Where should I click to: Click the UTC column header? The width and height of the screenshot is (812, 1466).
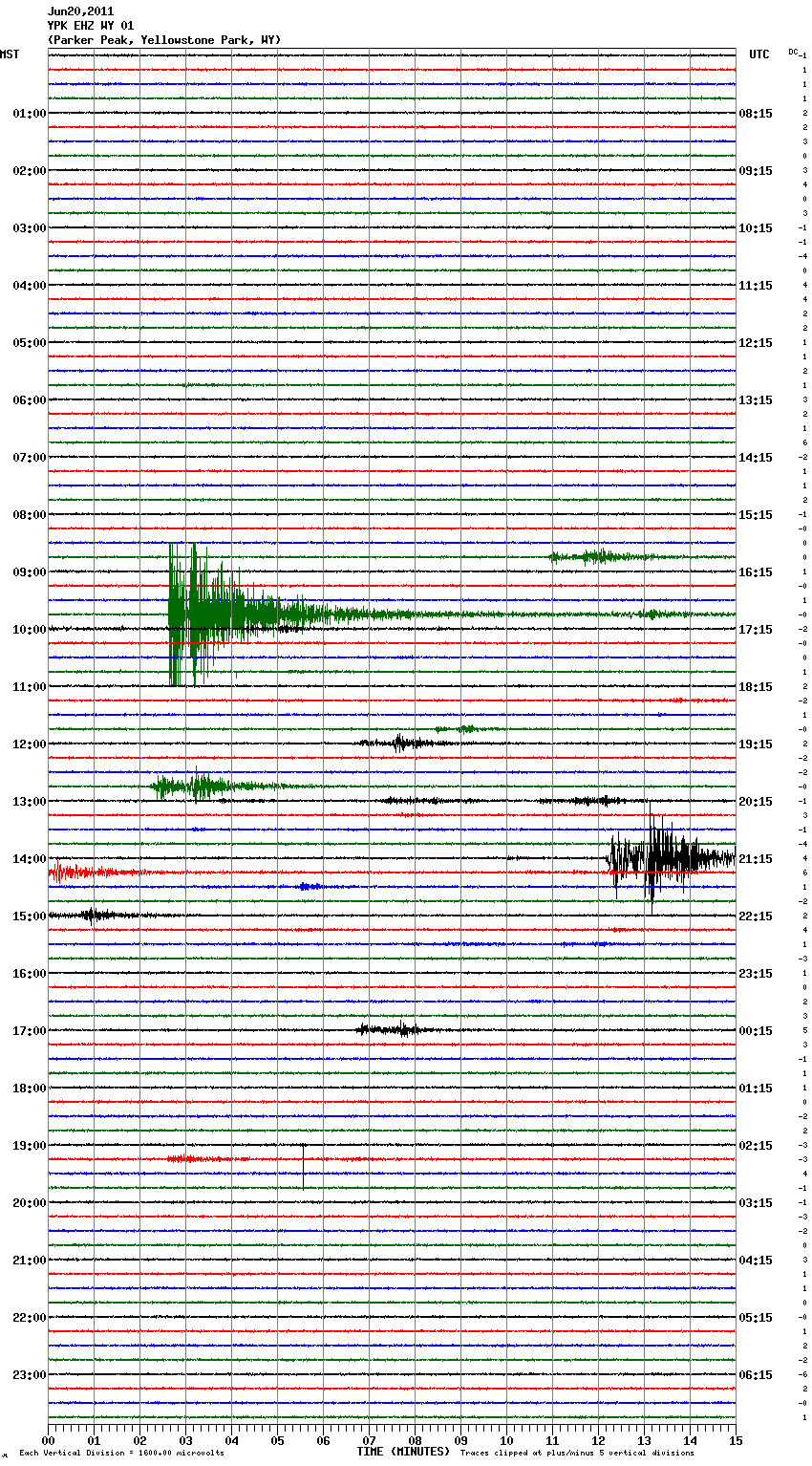point(759,54)
